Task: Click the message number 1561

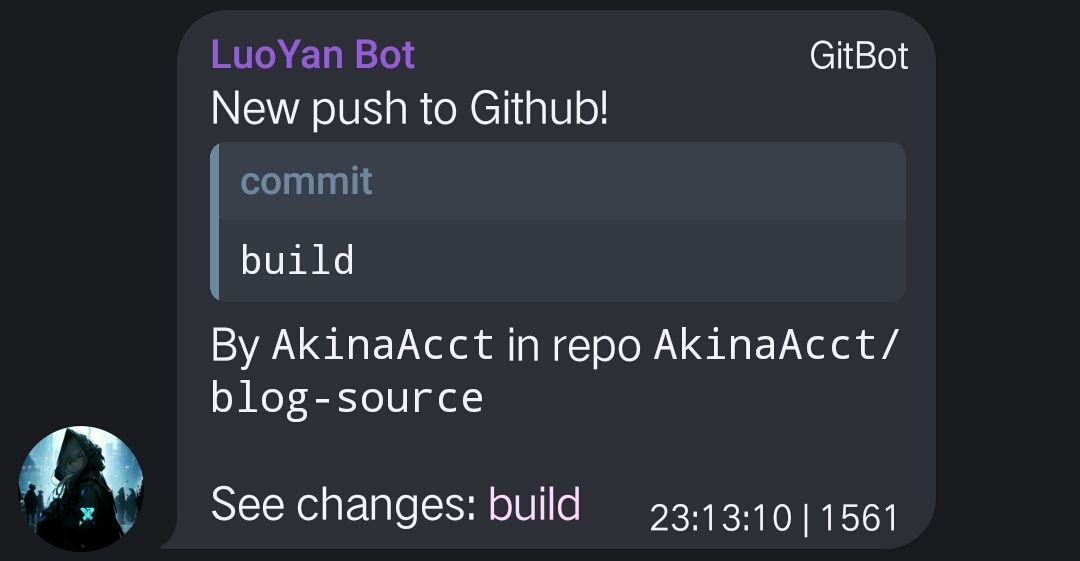Action: point(860,518)
